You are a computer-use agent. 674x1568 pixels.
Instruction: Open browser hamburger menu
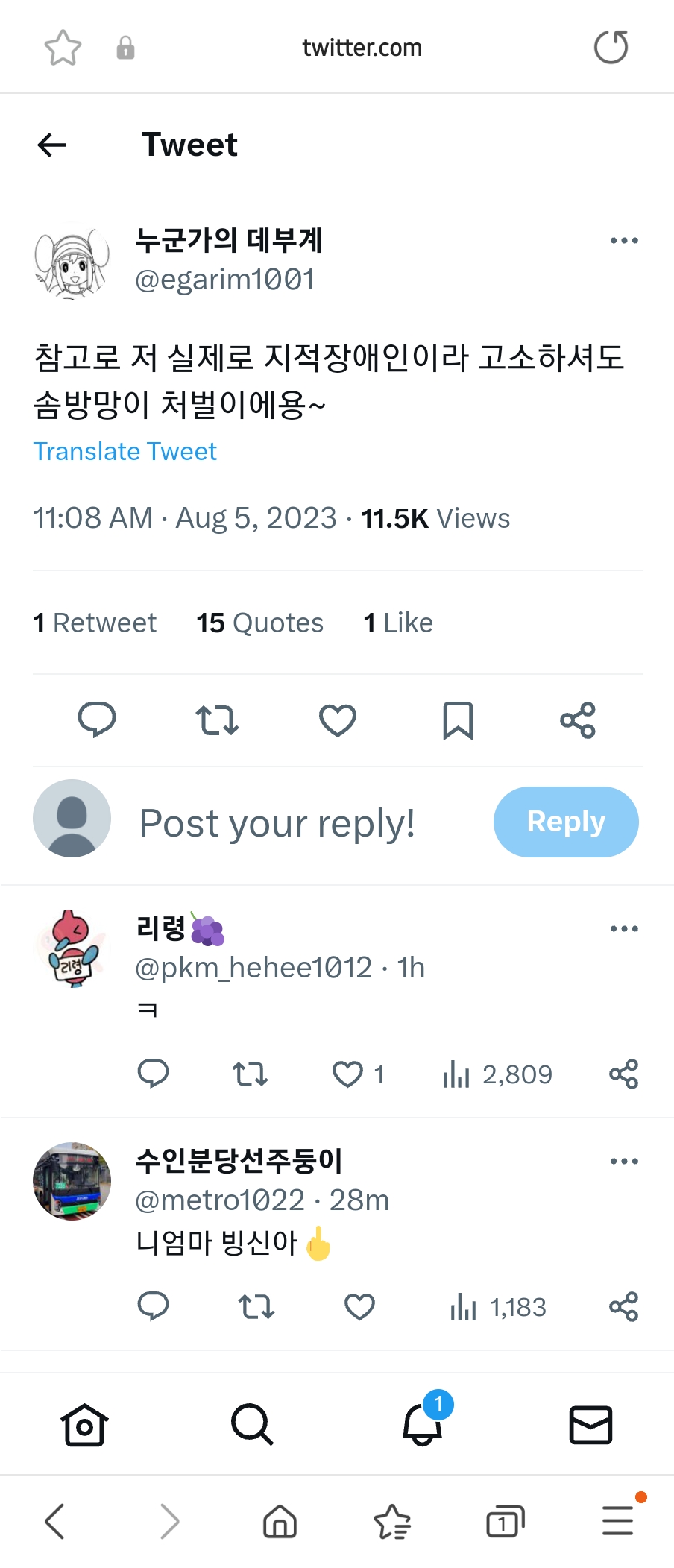tap(618, 1521)
